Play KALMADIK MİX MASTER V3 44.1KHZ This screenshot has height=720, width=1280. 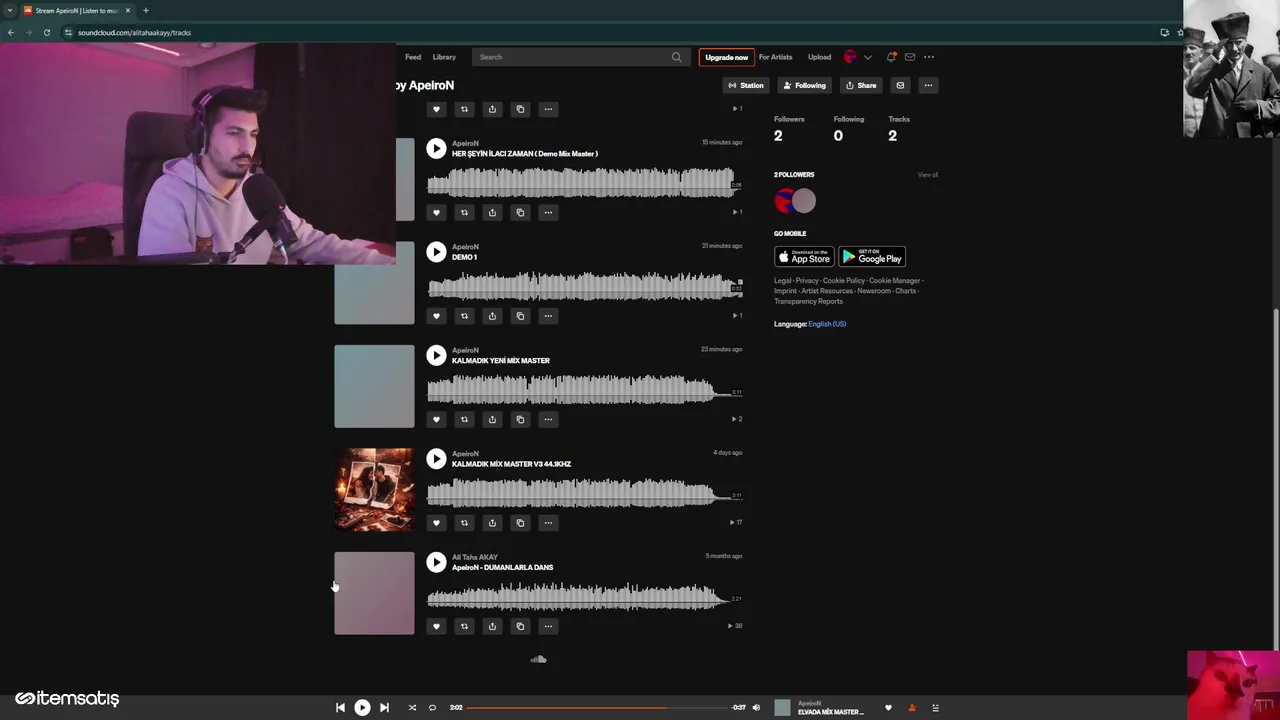pyautogui.click(x=436, y=459)
